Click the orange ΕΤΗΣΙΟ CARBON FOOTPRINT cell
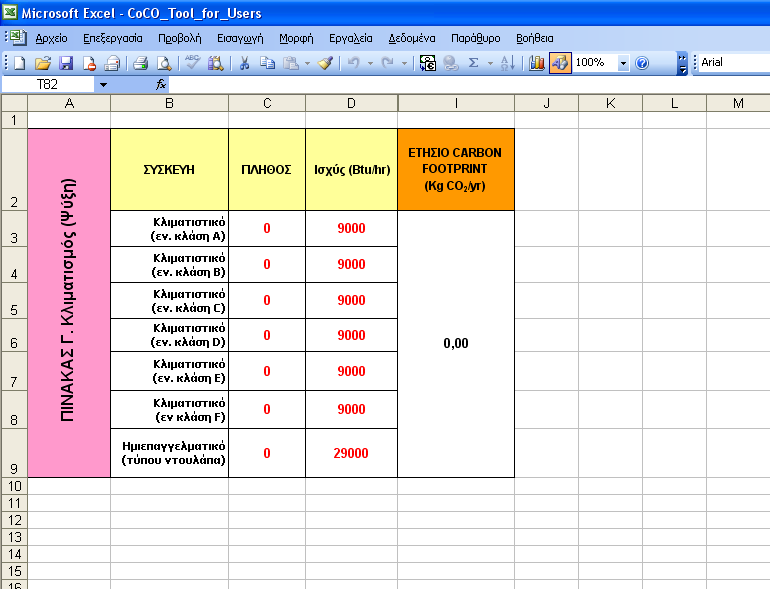This screenshot has height=589, width=770. tap(456, 169)
